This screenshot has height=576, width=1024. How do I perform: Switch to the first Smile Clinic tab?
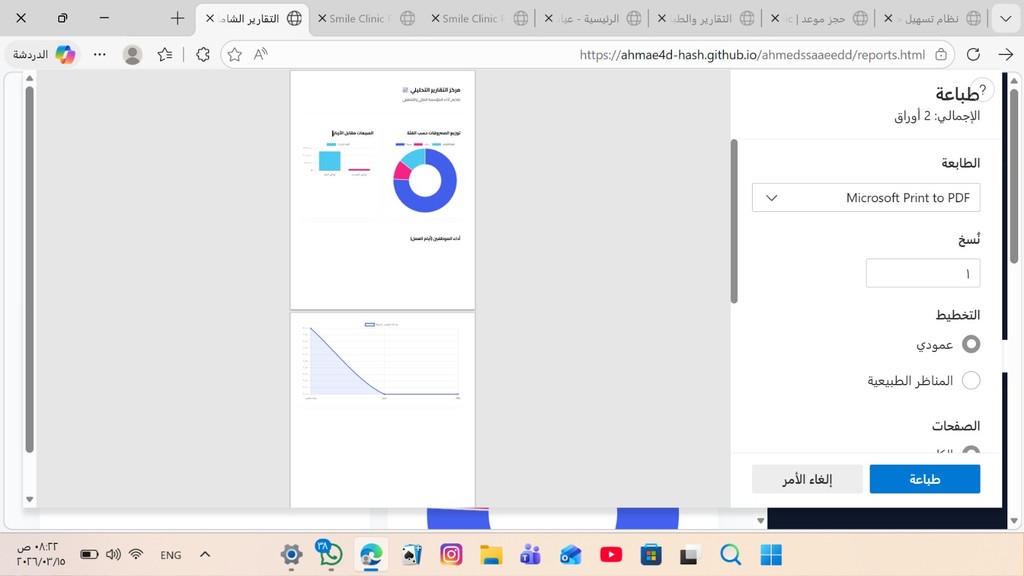coord(366,18)
